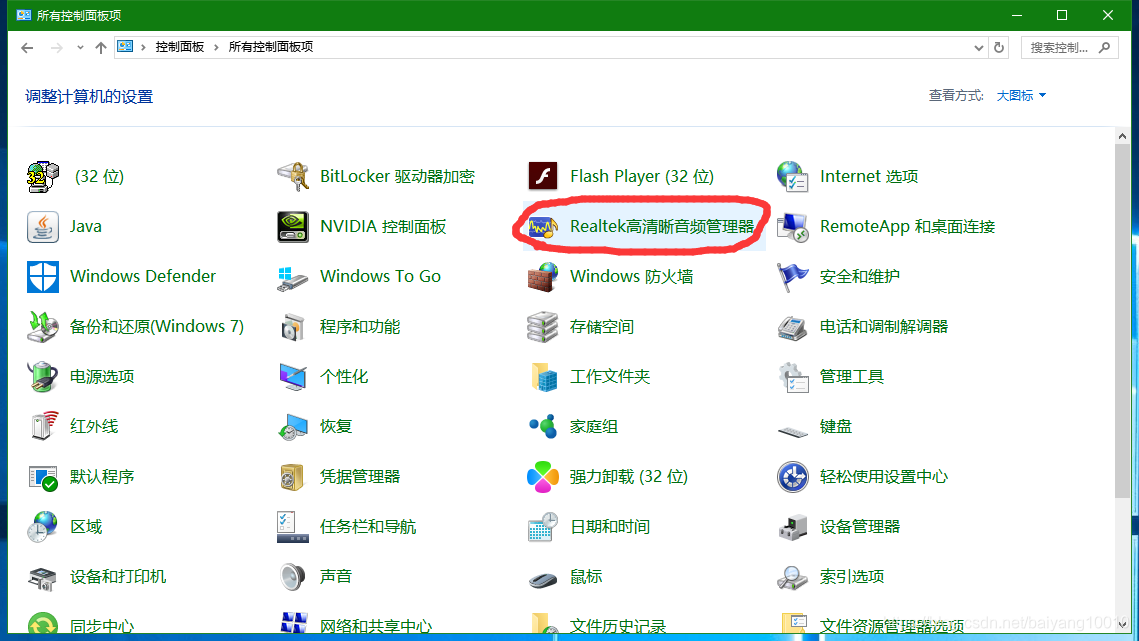Click the Windows 防火墙 brick wall icon

543,277
